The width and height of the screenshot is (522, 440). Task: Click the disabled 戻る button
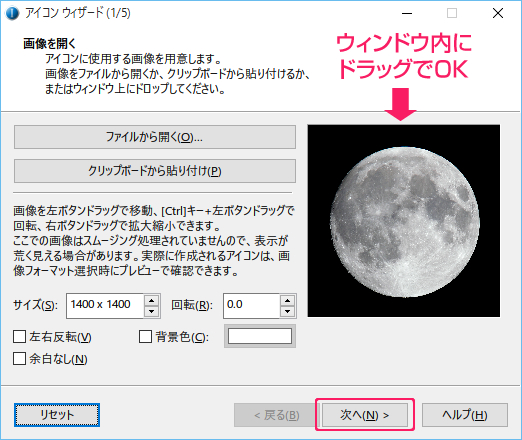pos(277,415)
